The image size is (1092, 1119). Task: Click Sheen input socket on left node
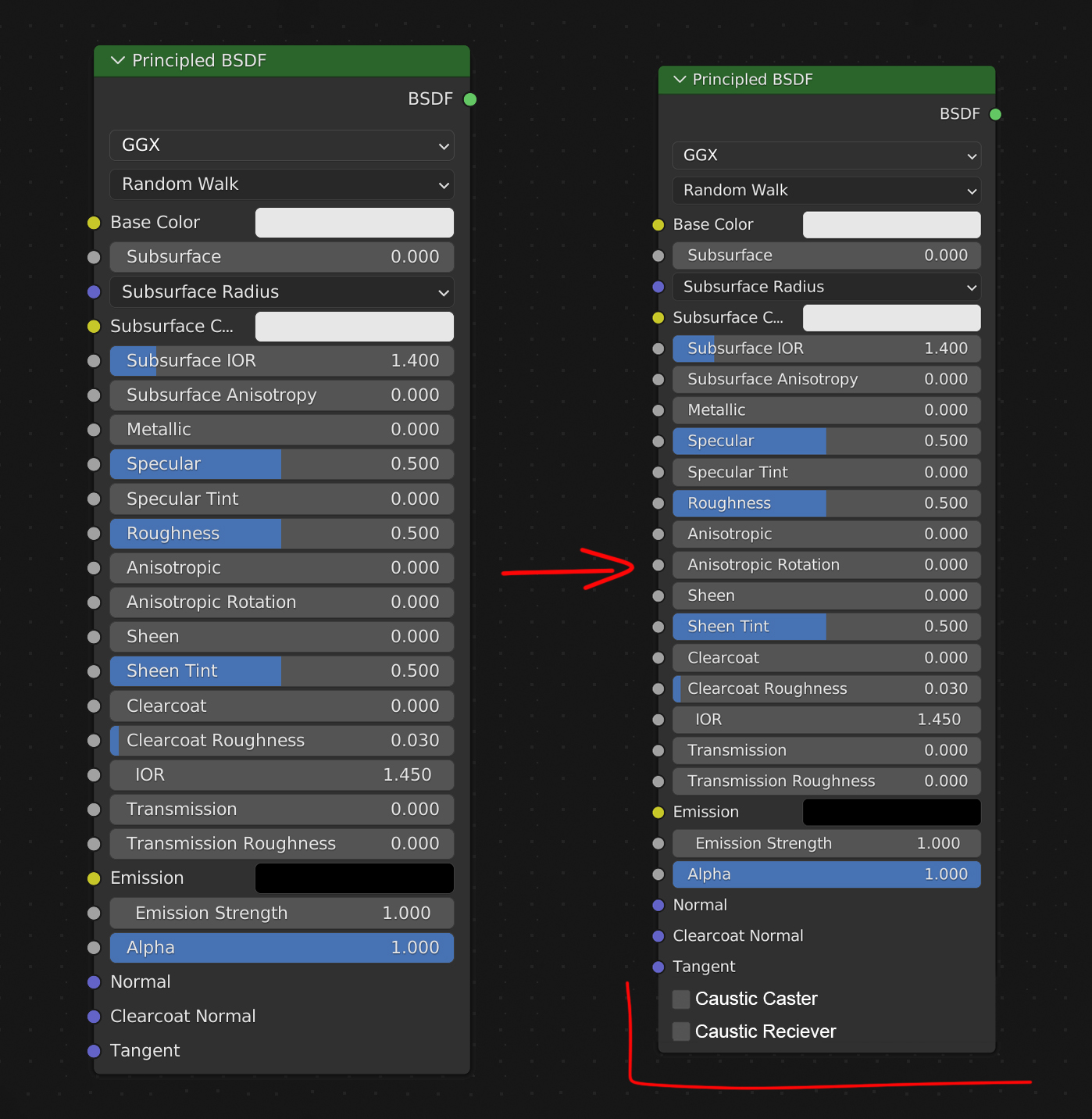[x=94, y=637]
